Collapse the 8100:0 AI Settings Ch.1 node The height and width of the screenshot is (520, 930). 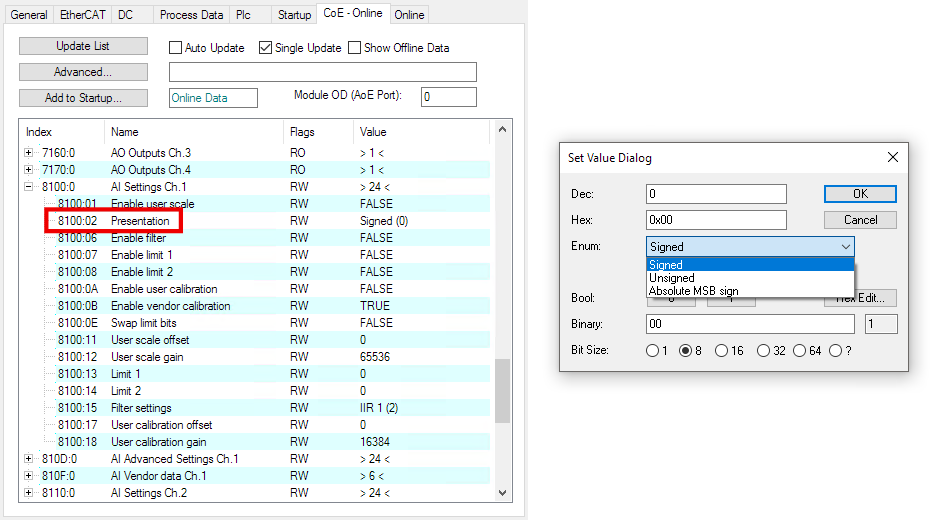(x=28, y=187)
